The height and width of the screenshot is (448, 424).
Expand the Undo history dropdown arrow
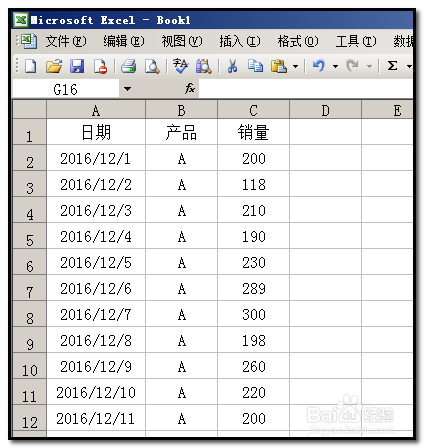[335, 66]
